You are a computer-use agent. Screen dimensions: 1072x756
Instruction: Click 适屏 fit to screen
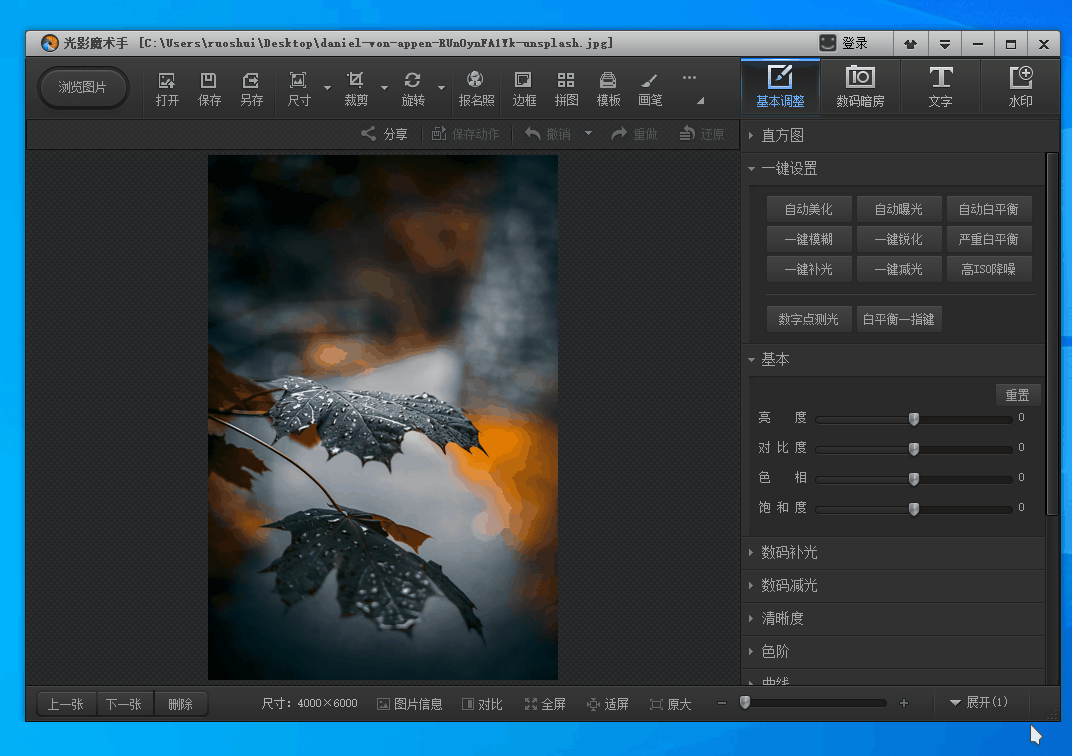click(x=608, y=704)
